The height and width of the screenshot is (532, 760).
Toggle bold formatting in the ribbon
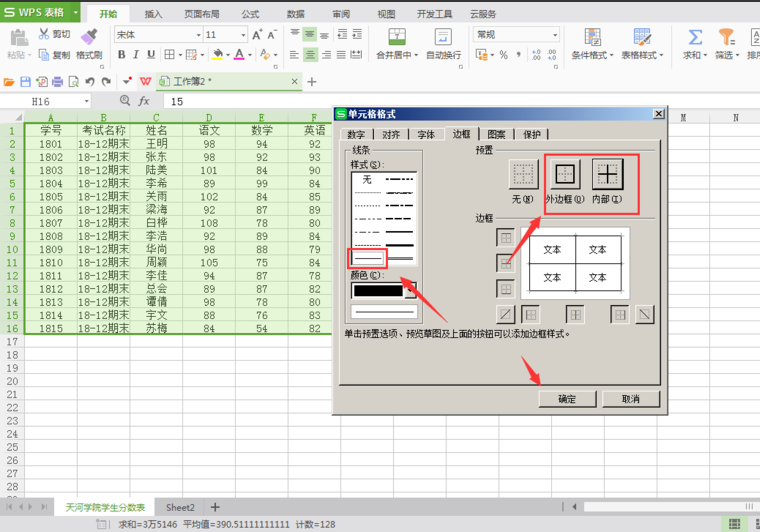123,55
